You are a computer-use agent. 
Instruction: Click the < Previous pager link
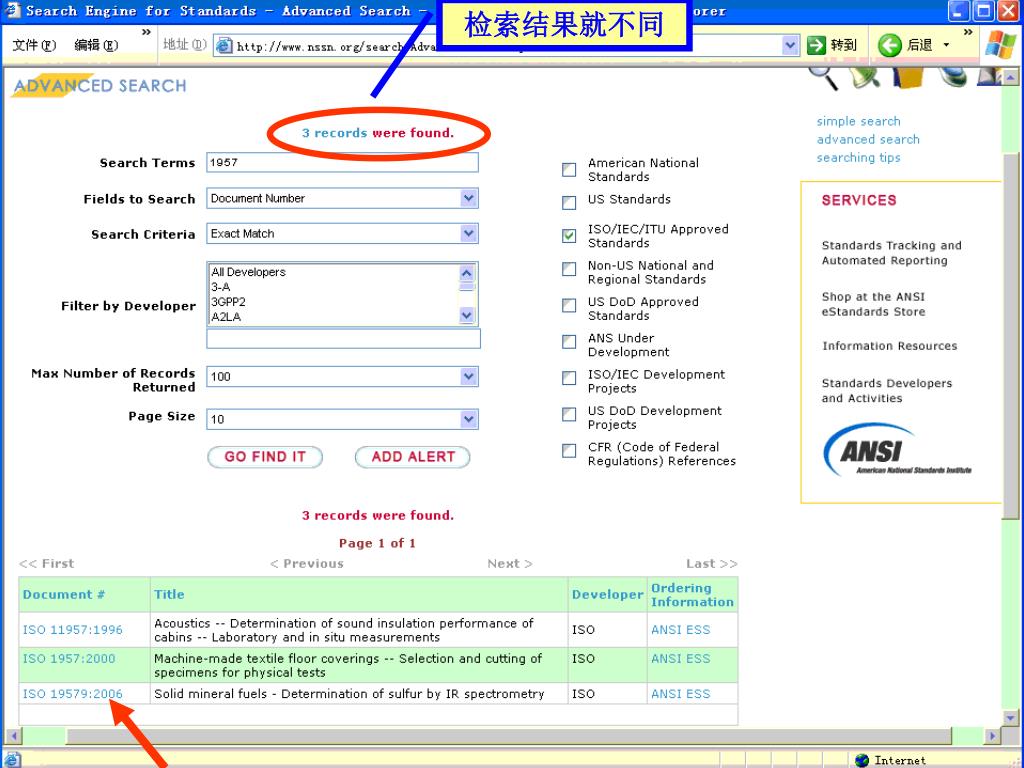tap(307, 564)
